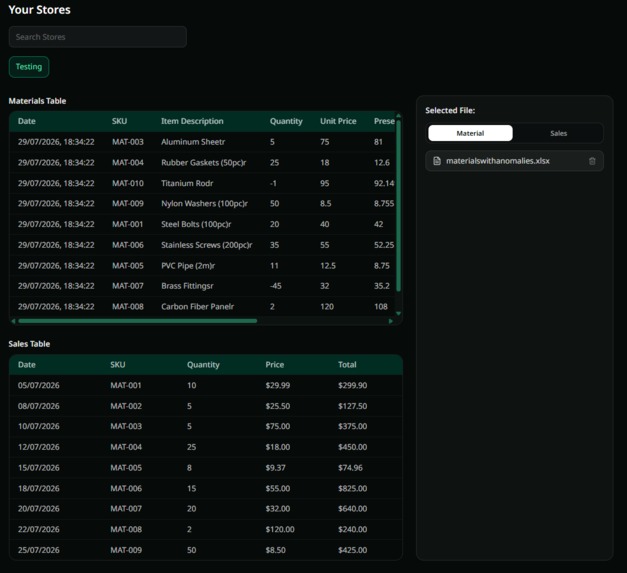The image size is (627, 573).
Task: Click the PVC Pipe (2m)r cell
Action: [188, 266]
